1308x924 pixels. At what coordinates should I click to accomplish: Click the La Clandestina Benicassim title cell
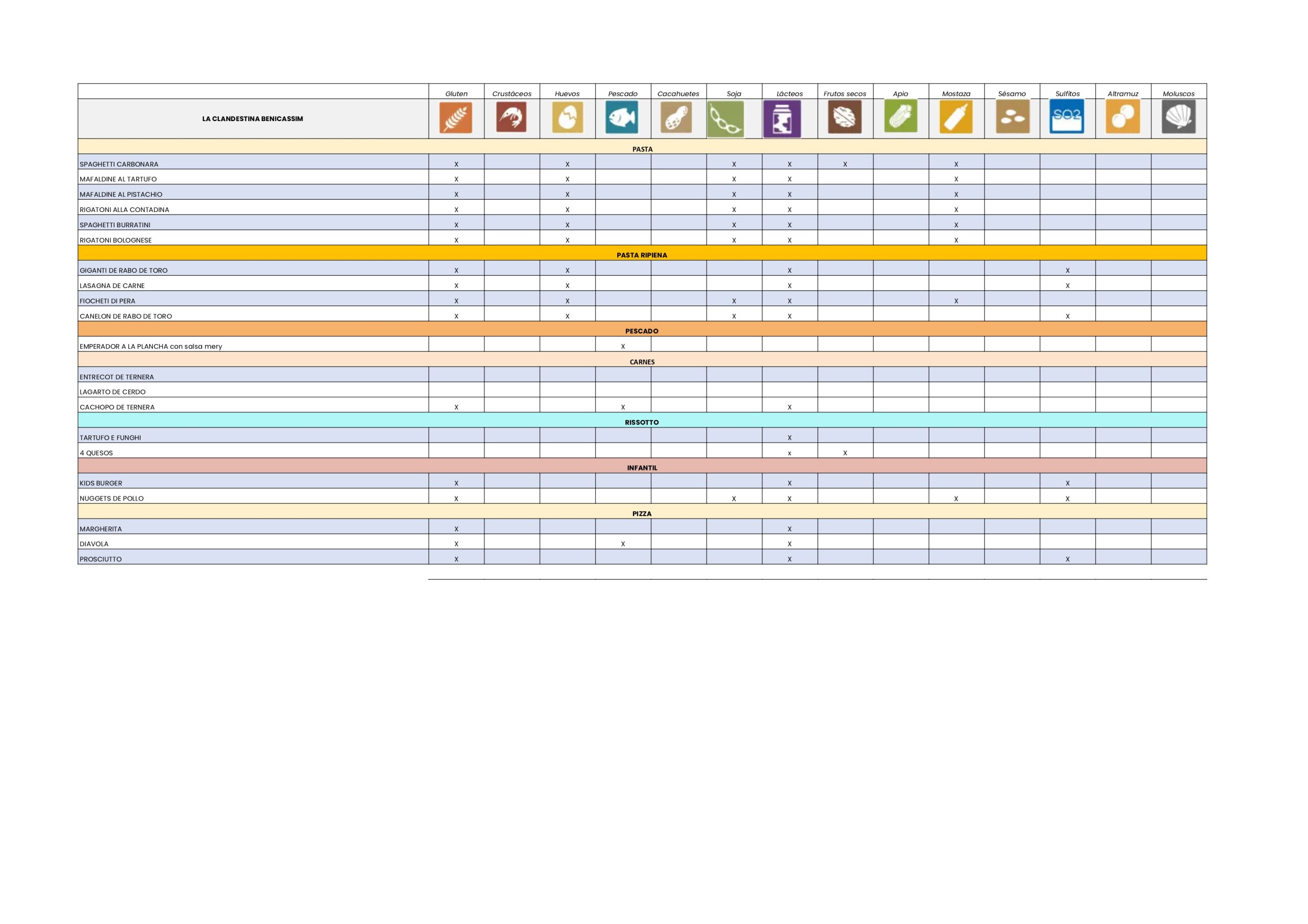coord(252,119)
